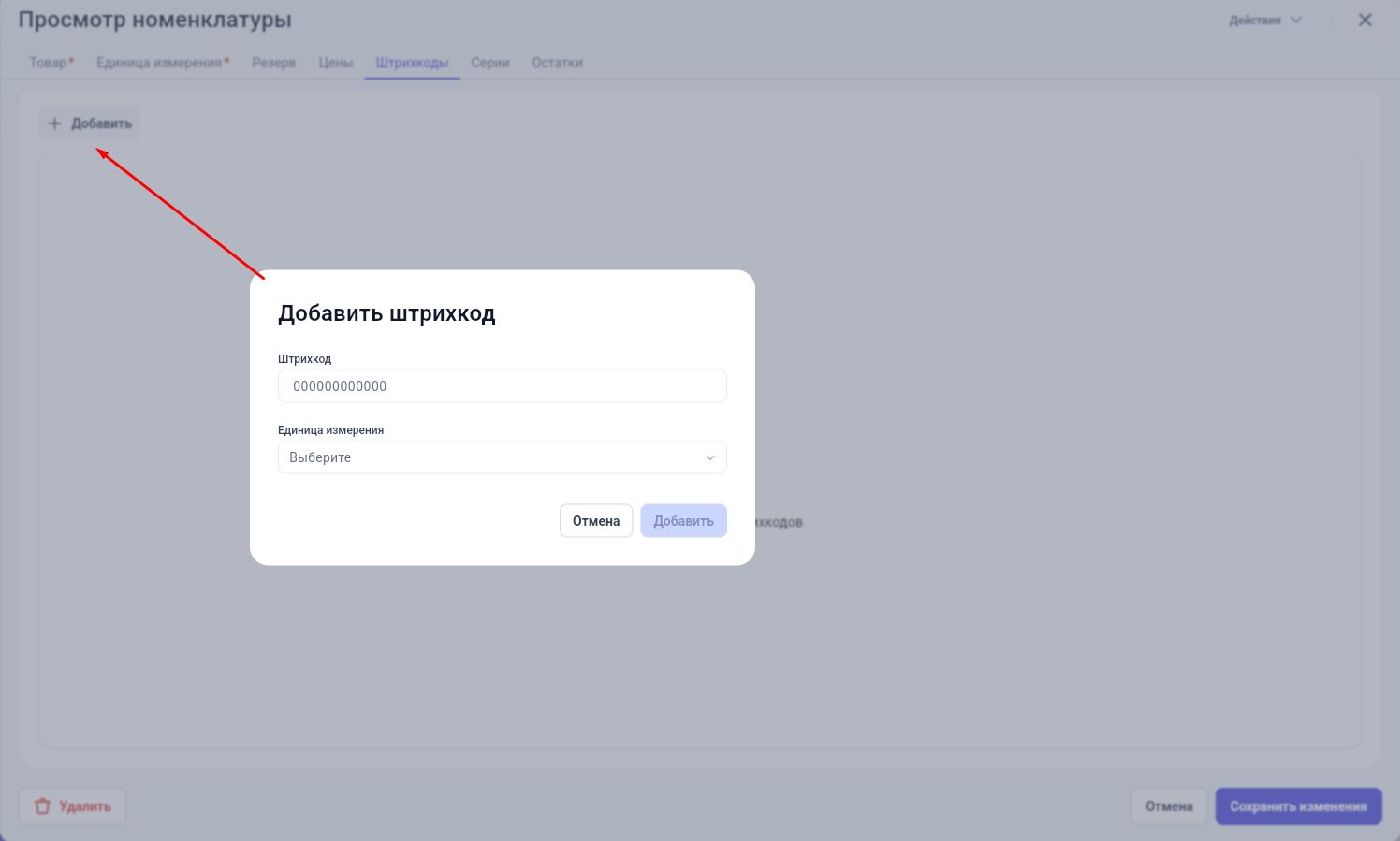The image size is (1400, 841).
Task: Click Отмена in the barcode dialog
Action: [596, 521]
